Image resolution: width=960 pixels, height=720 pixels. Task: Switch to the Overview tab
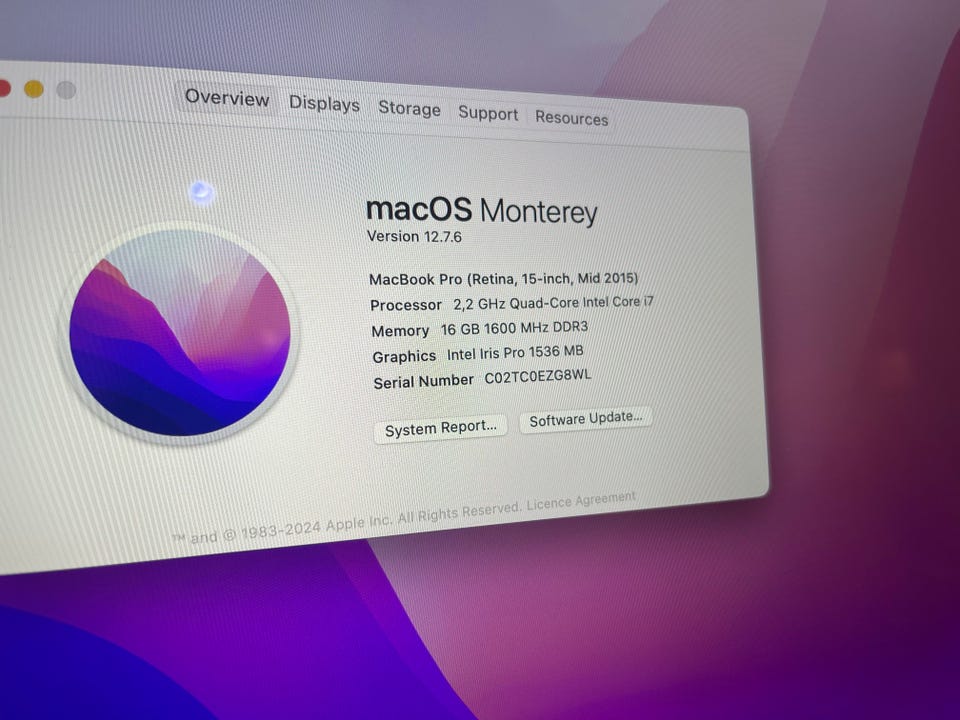[x=227, y=98]
